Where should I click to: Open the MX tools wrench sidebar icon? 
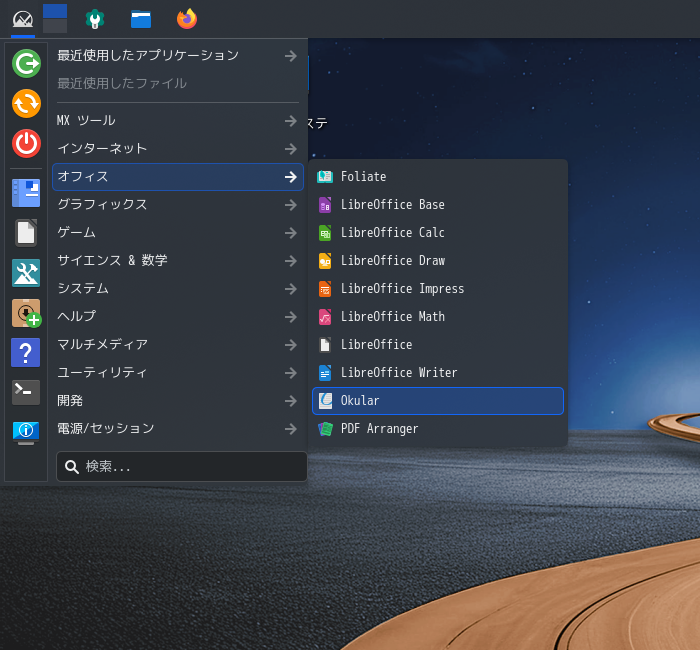(26, 273)
